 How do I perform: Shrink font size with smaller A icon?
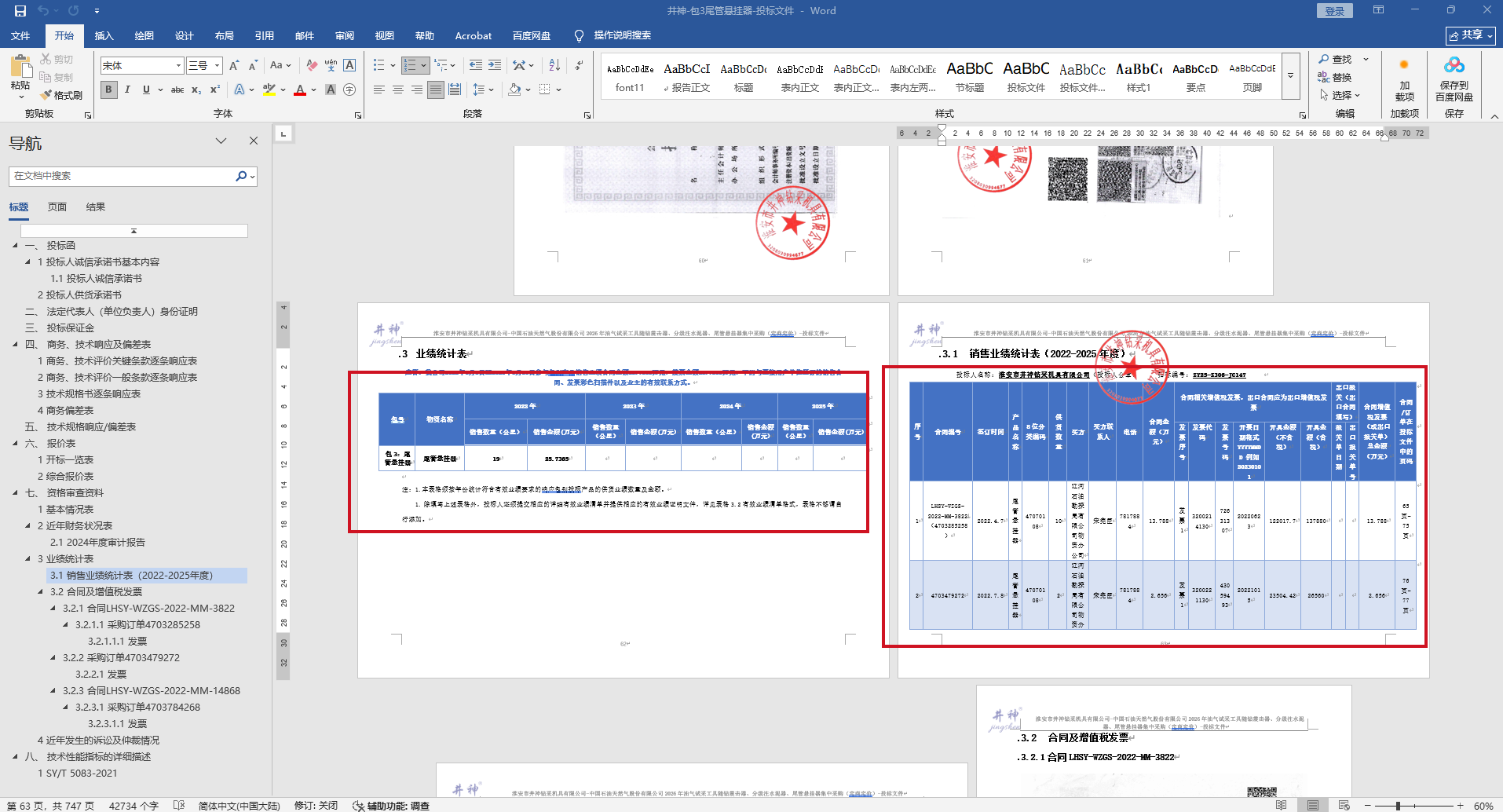(x=253, y=65)
